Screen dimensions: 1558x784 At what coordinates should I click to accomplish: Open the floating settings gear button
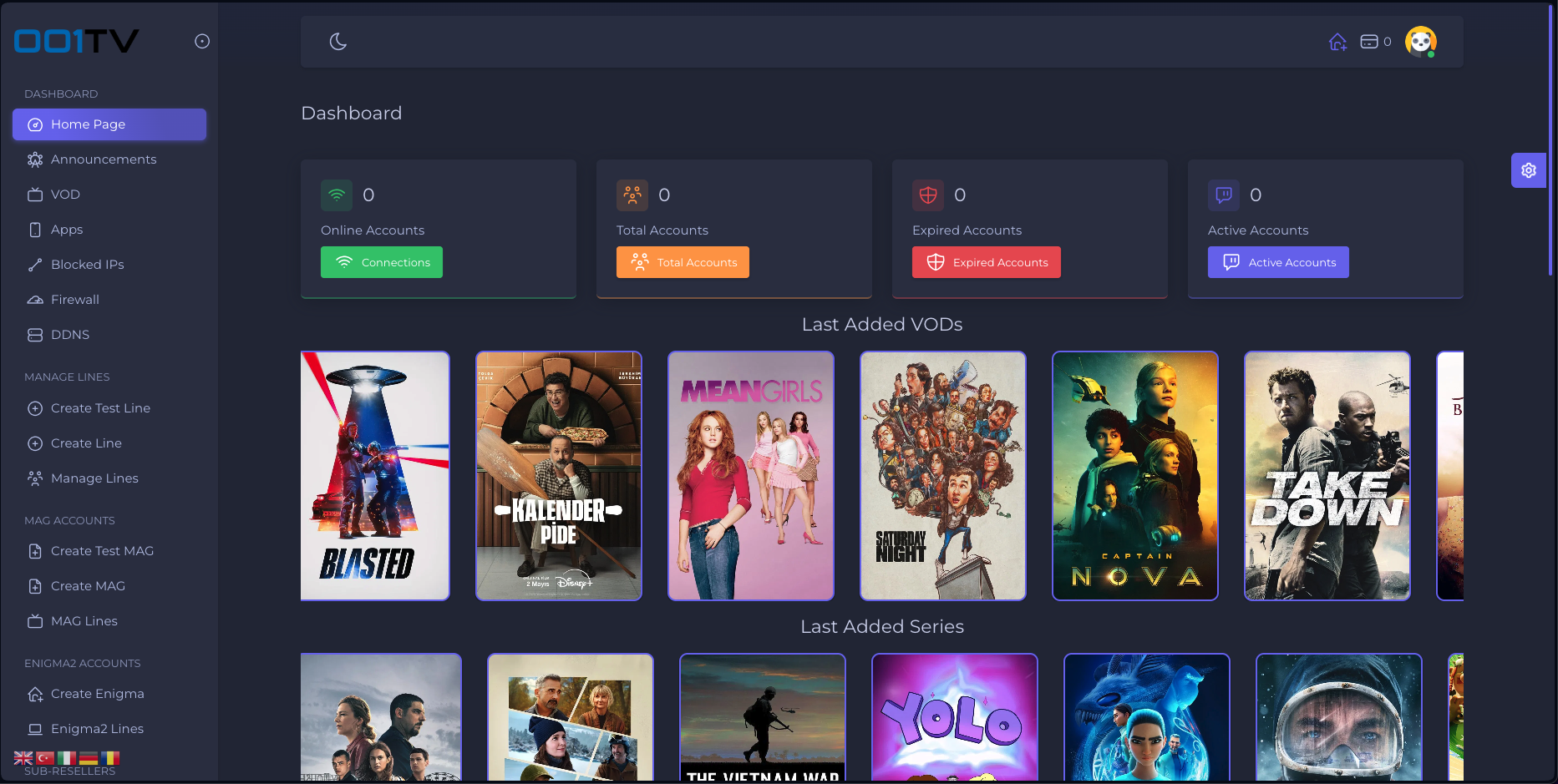point(1529,170)
